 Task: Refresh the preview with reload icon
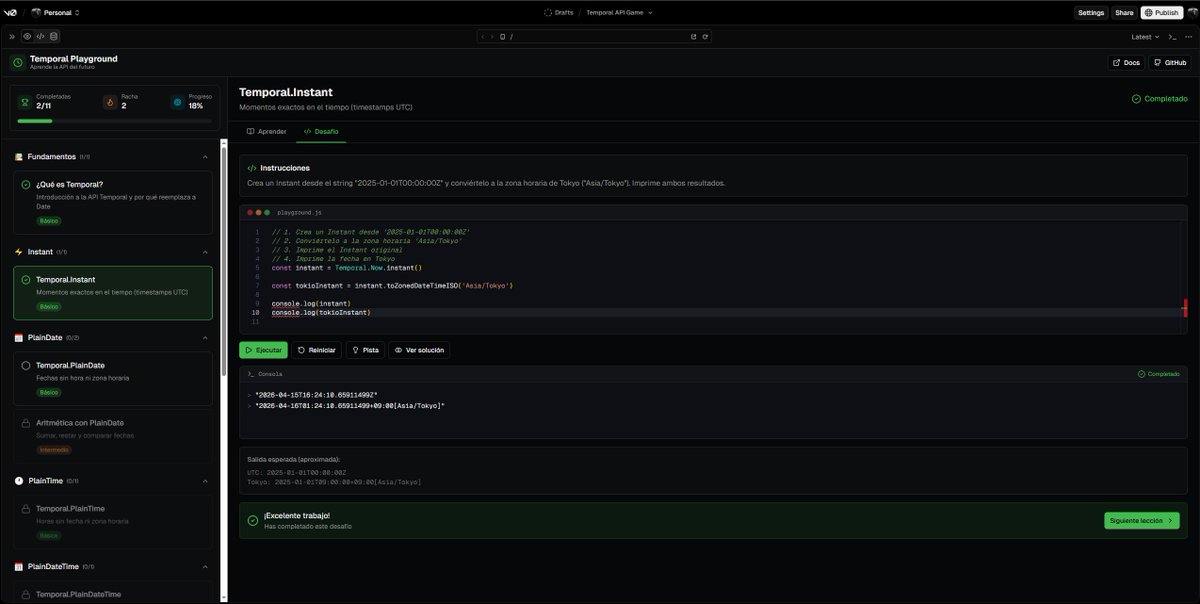pos(706,36)
